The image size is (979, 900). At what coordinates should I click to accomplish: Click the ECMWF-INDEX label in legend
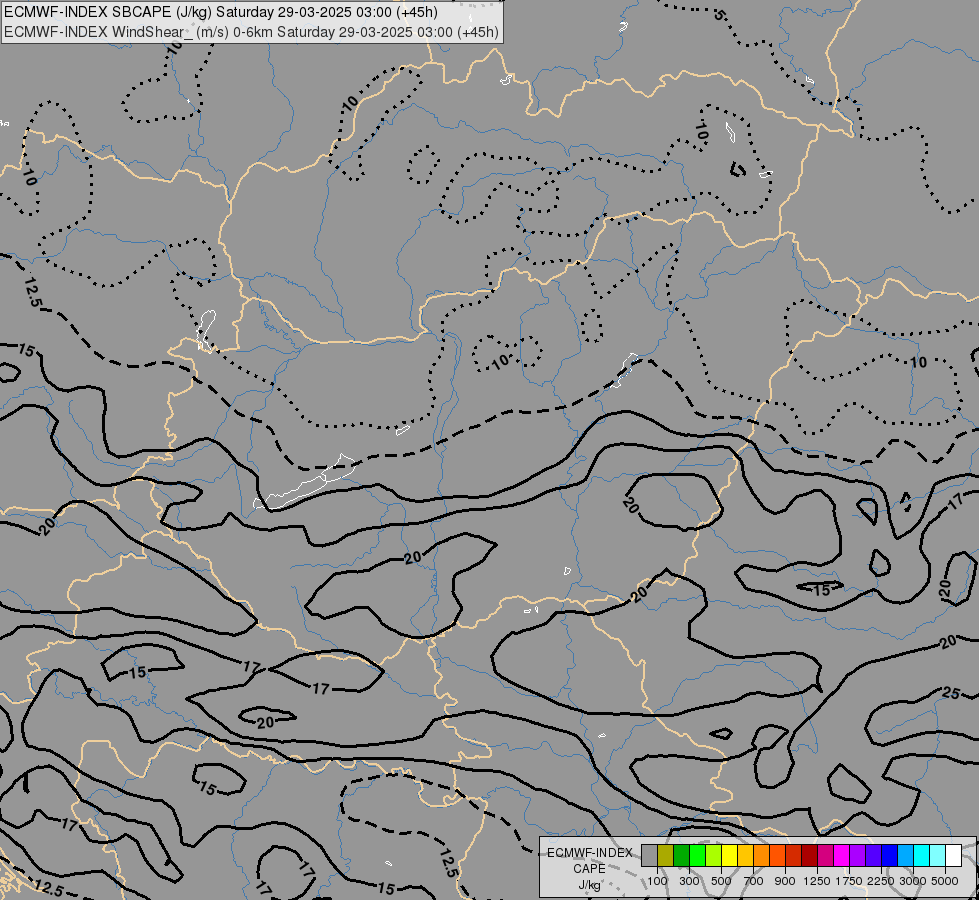click(589, 853)
